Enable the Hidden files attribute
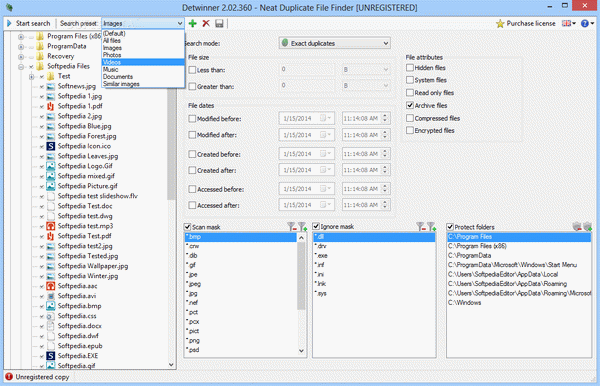 click(410, 68)
